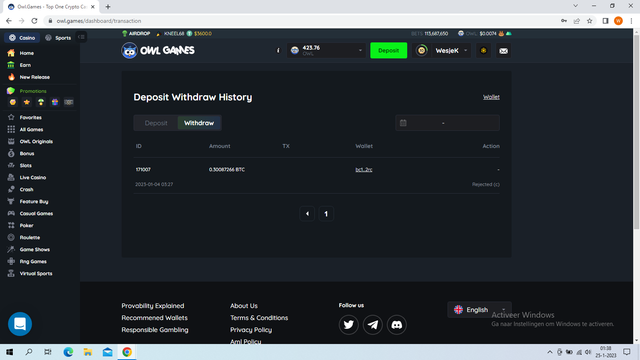Viewport: 640px width, 360px height.
Task: Click the bc1..2rc wallet address
Action: (364, 170)
